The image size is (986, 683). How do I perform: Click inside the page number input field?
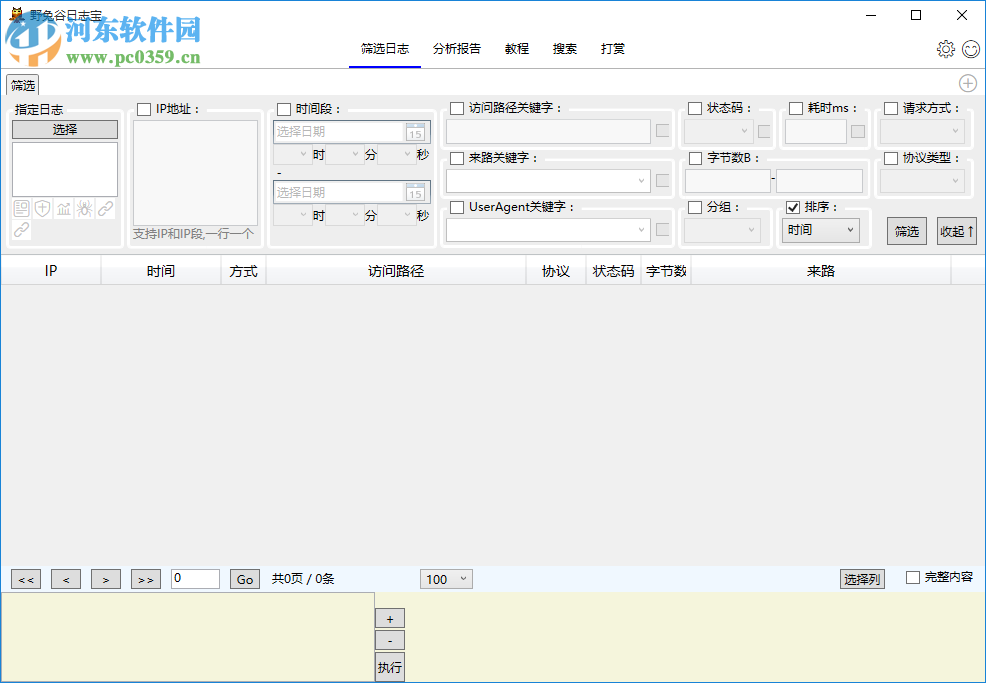[x=195, y=578]
